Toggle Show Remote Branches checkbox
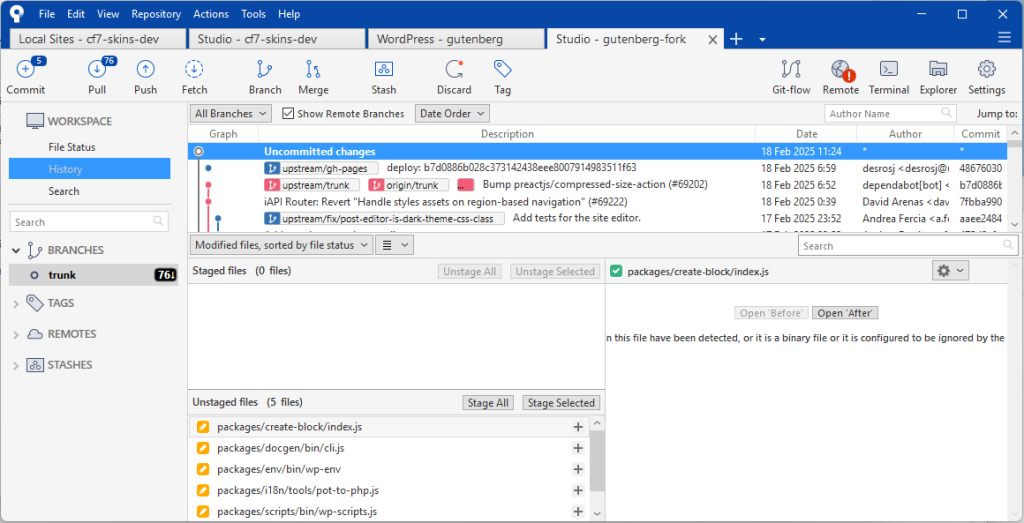The image size is (1024, 523). [x=289, y=114]
